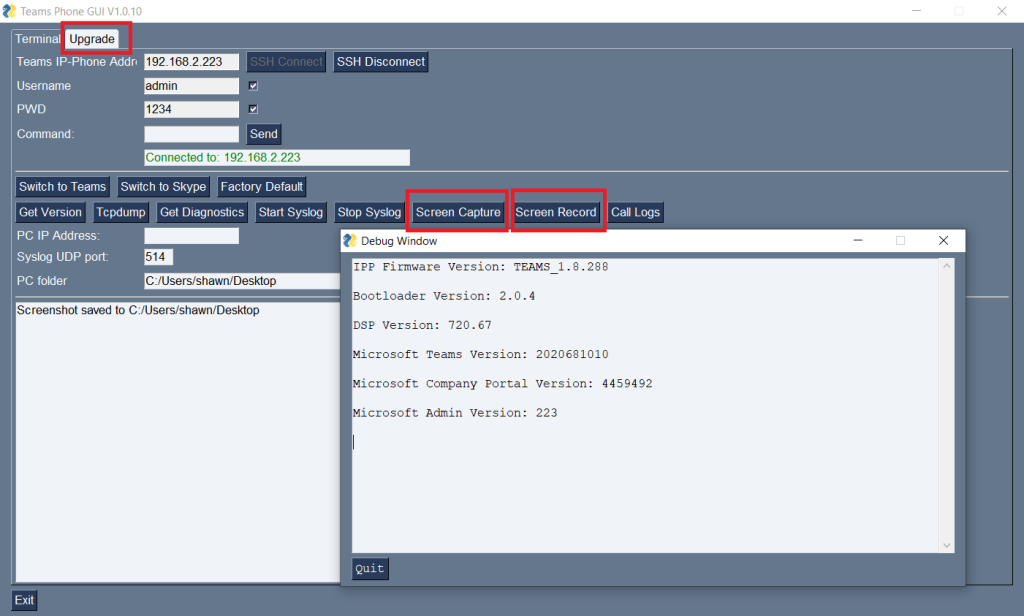The width and height of the screenshot is (1024, 616).
Task: Click Switch to Teams button
Action: [x=62, y=187]
